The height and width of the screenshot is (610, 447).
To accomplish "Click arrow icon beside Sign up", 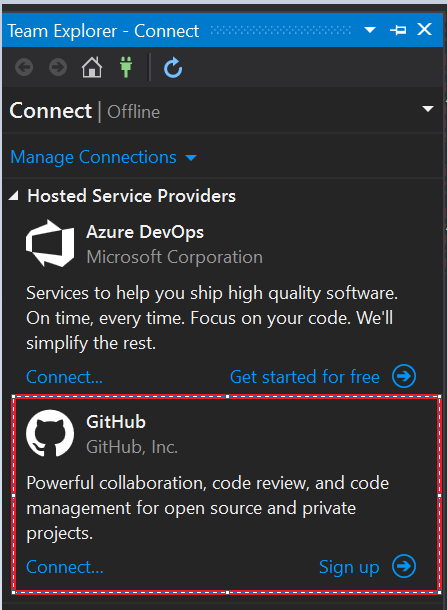I will pos(404,566).
